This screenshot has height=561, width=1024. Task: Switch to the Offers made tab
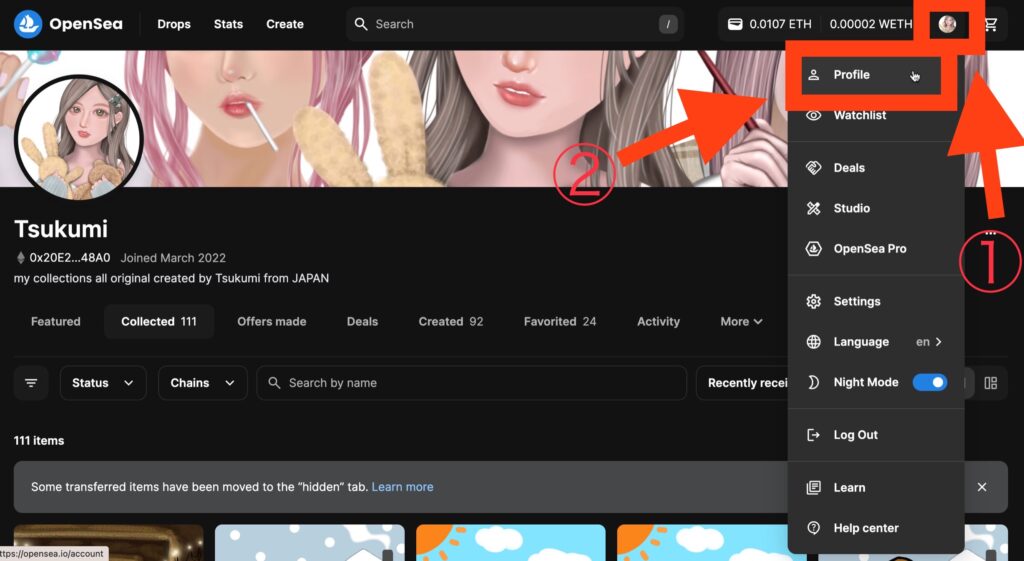pos(272,321)
